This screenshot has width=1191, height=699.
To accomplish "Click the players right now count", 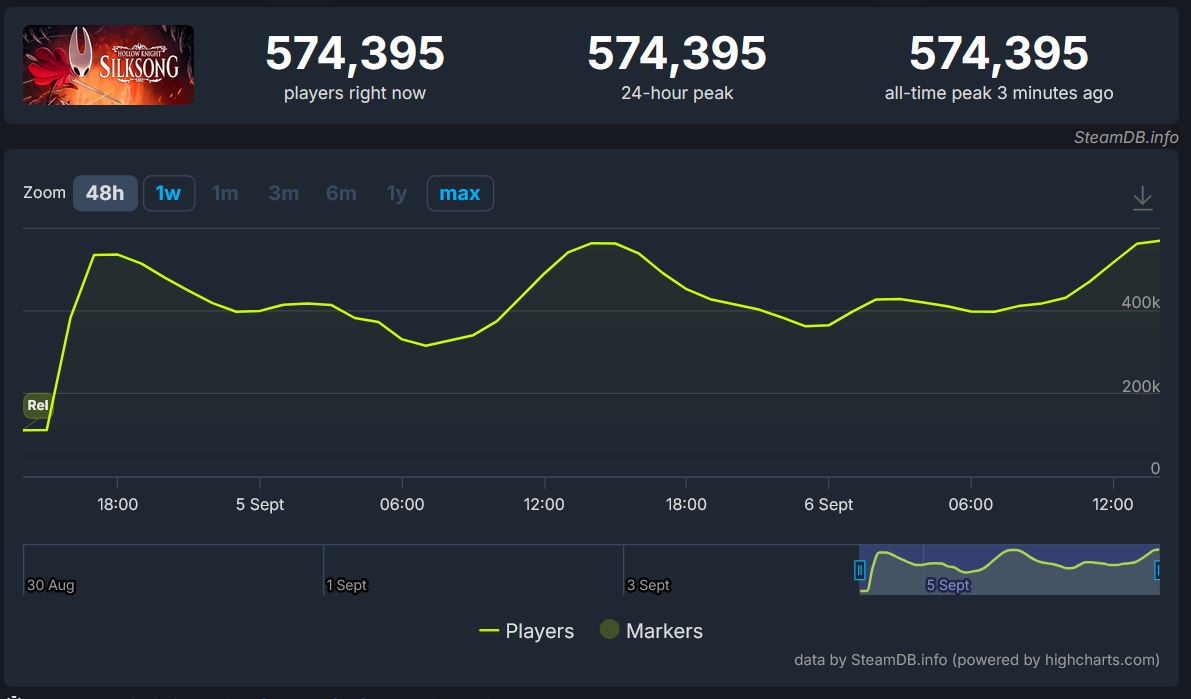I will coord(355,53).
